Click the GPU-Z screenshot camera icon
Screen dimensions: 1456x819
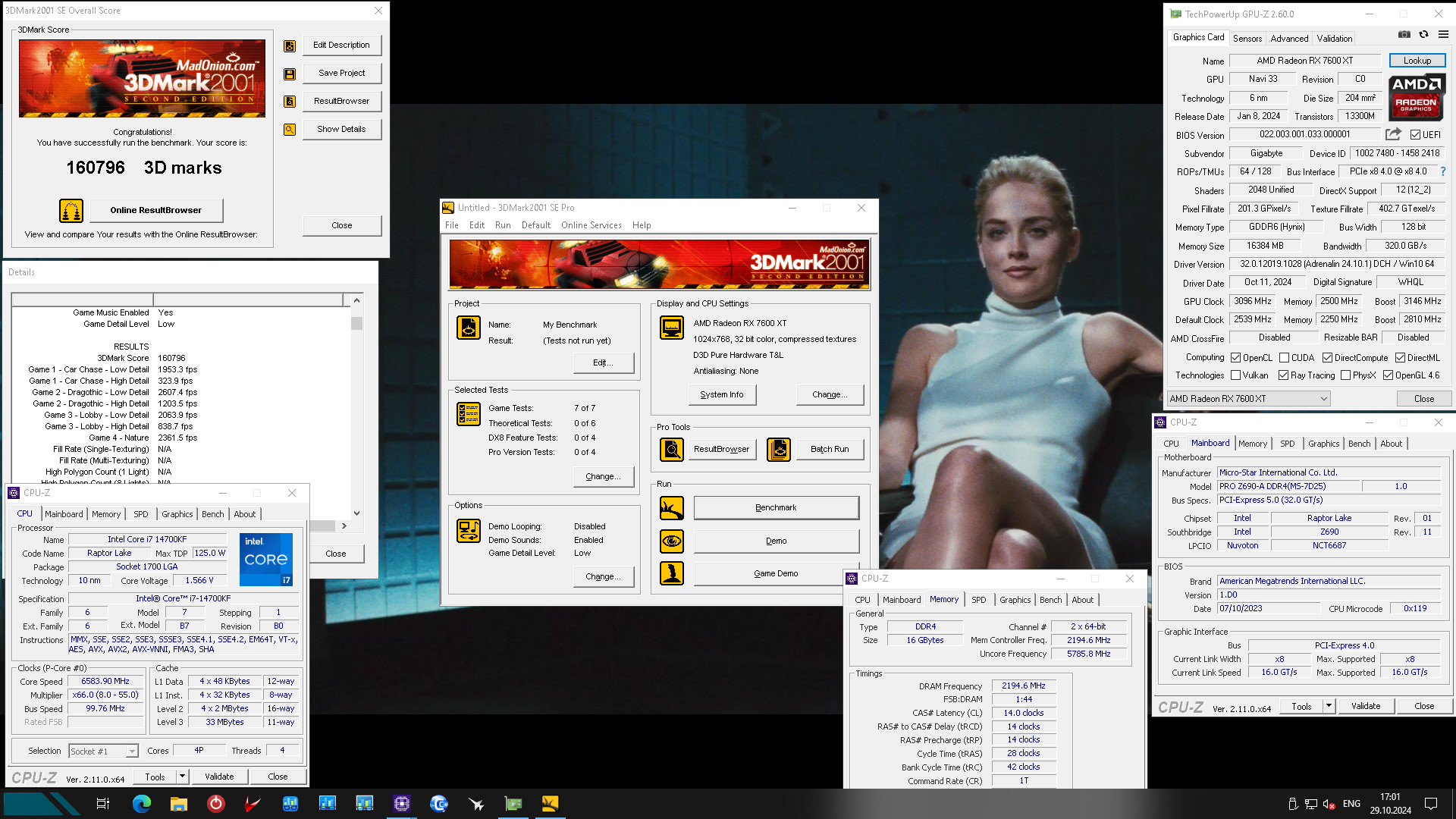click(1404, 35)
